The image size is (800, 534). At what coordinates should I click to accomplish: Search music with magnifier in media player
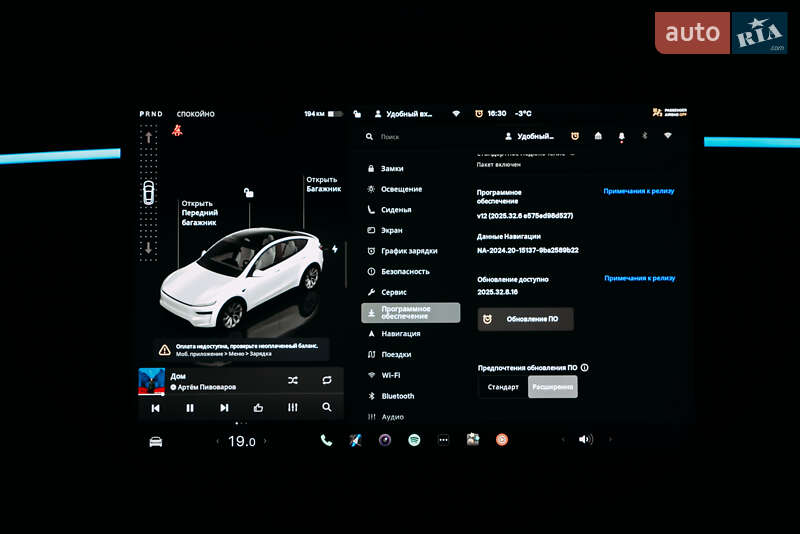point(327,407)
